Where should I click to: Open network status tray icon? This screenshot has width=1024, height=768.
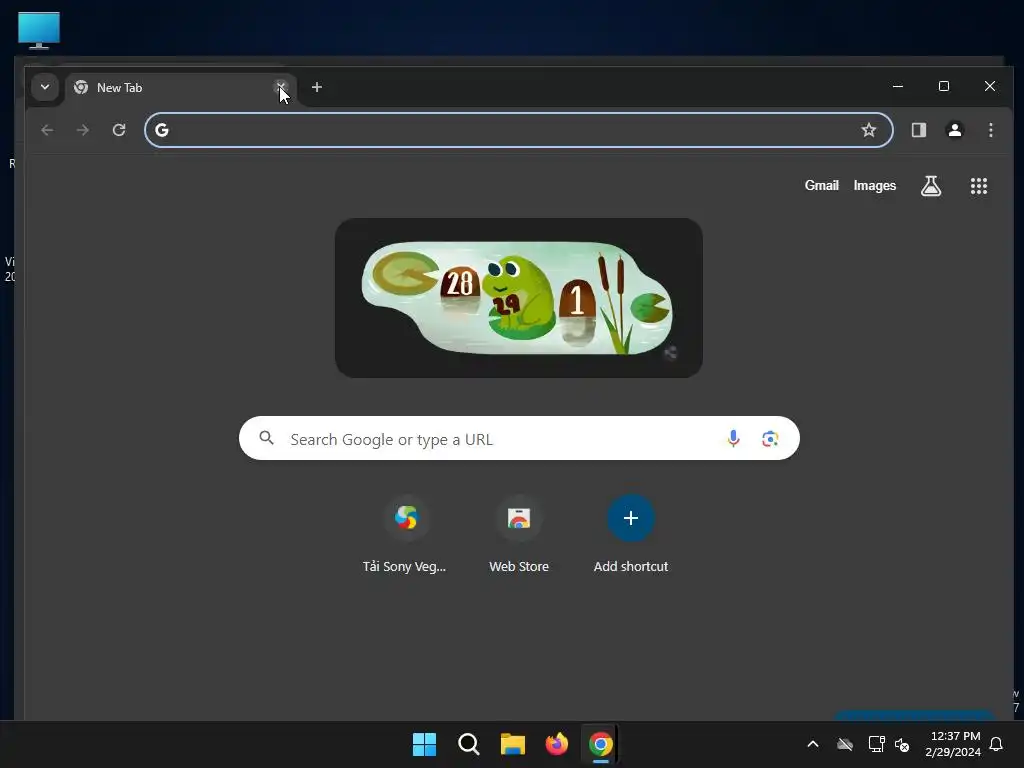876,744
